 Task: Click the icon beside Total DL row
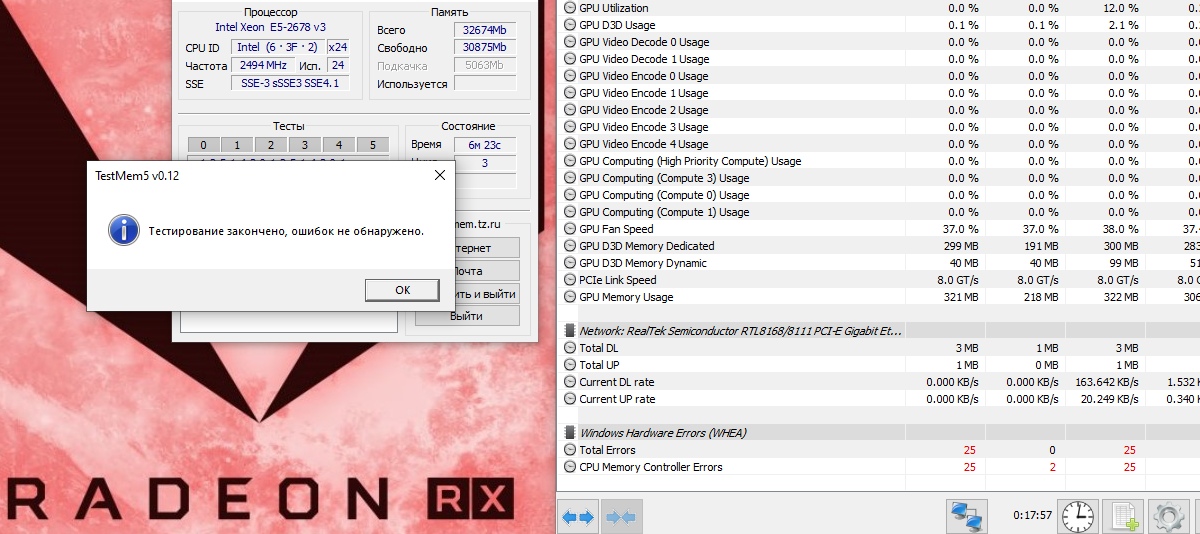point(569,348)
